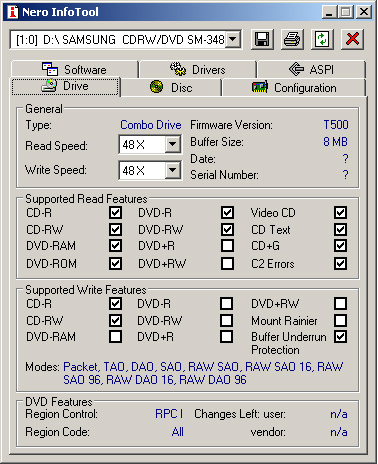Screen dimensions: 378x464
Task: Click the Save floppy disk icon
Action: 262,40
